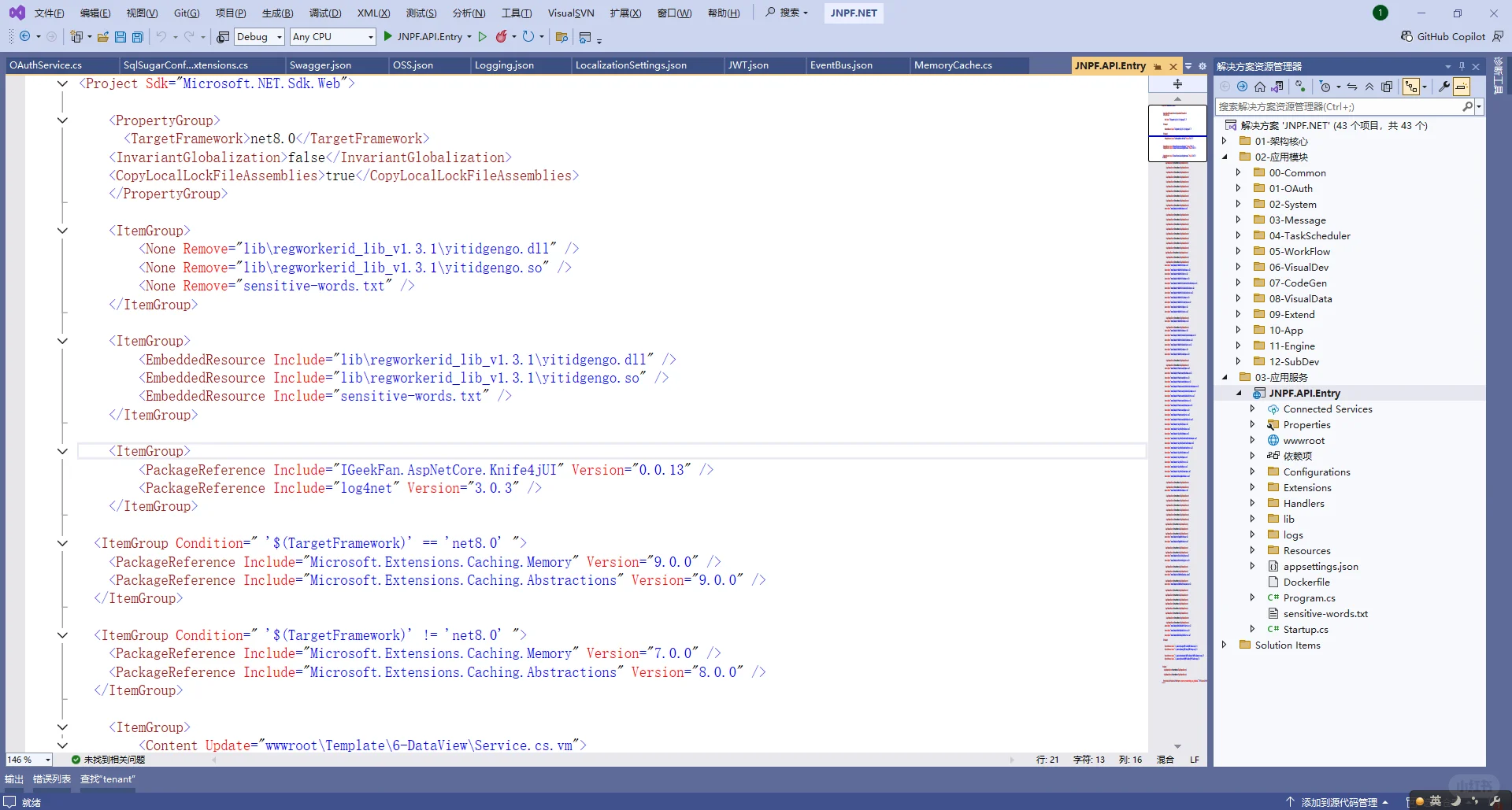Expand the 01-架构核心 folder
1512x810 pixels.
[1225, 141]
